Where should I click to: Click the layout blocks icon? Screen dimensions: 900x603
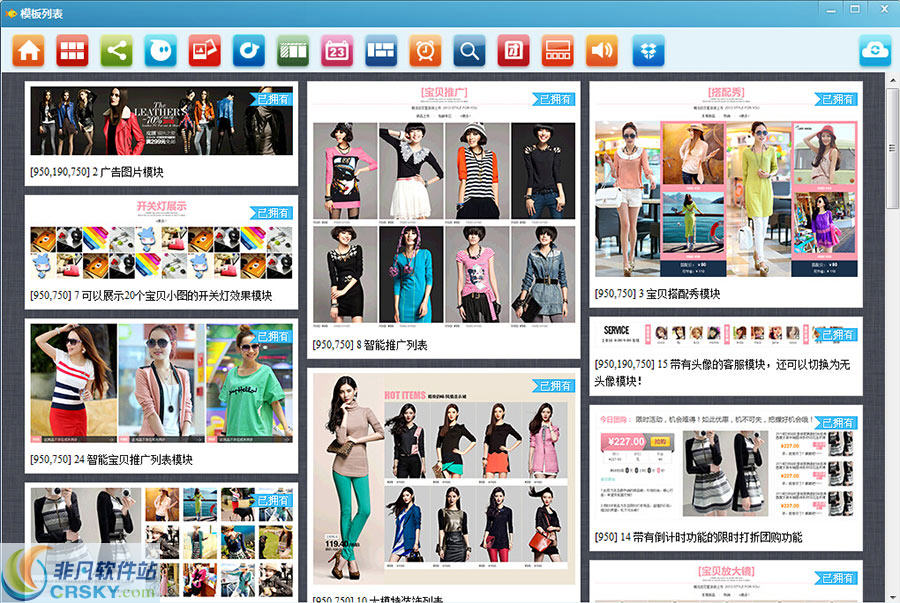pos(380,50)
